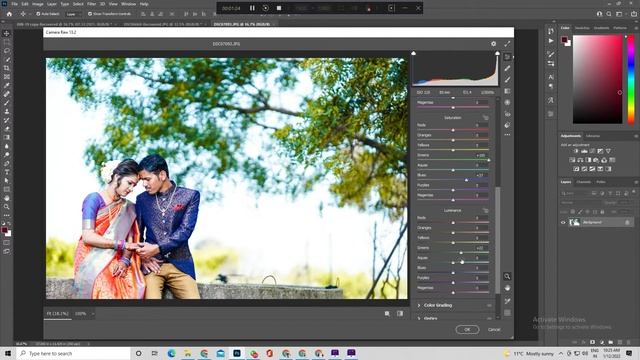Open Camera Raw settings gear

coord(493,44)
